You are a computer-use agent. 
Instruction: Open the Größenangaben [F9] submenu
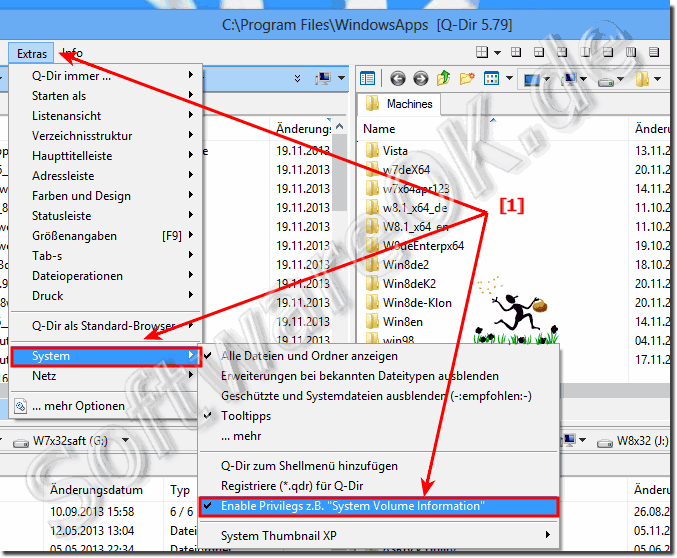click(x=106, y=236)
